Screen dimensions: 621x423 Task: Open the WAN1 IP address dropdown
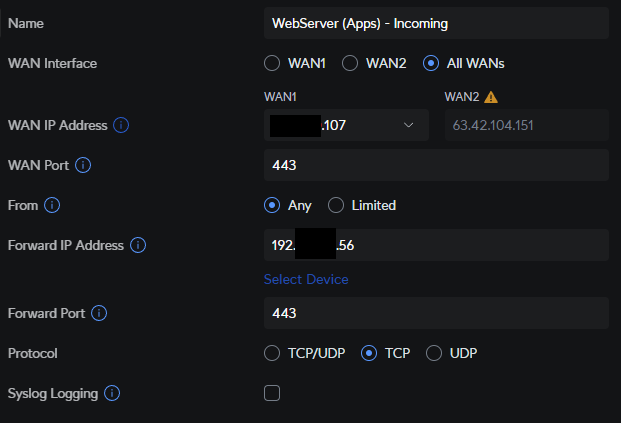pos(408,125)
